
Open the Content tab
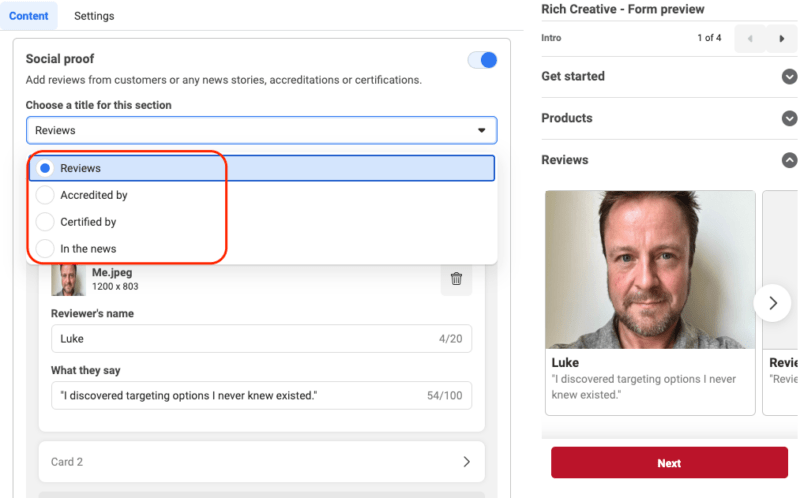pyautogui.click(x=29, y=16)
